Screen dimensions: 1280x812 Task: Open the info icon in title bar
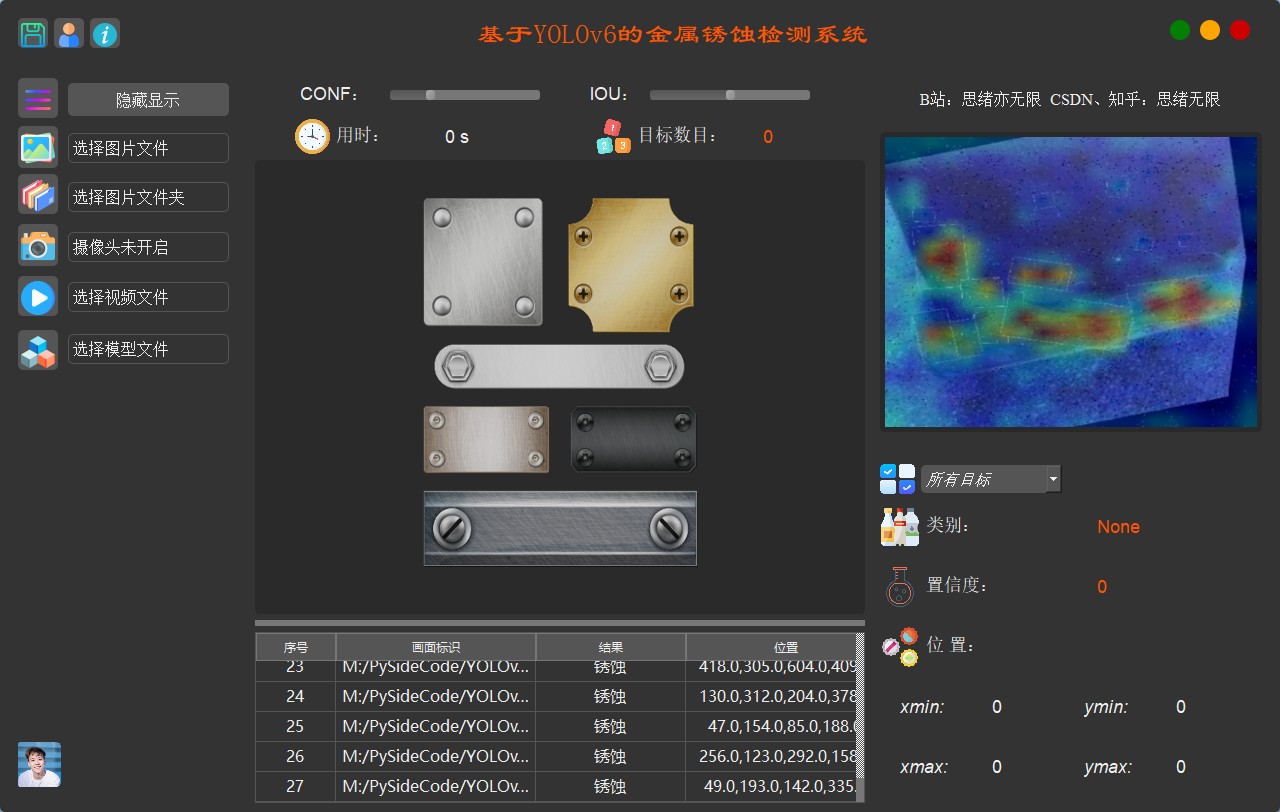coord(105,34)
